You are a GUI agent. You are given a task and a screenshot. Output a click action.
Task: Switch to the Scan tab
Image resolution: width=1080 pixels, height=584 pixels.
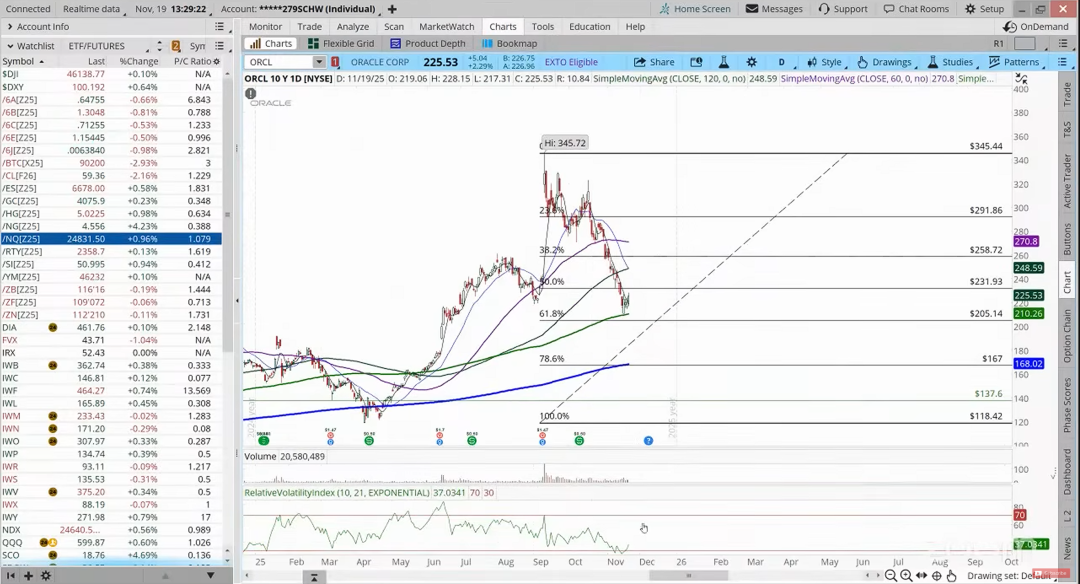pyautogui.click(x=394, y=27)
